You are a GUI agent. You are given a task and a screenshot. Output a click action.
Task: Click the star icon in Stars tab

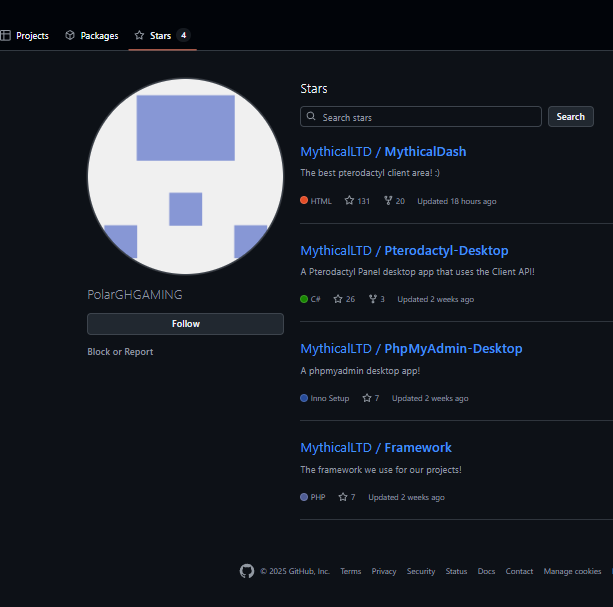click(139, 35)
